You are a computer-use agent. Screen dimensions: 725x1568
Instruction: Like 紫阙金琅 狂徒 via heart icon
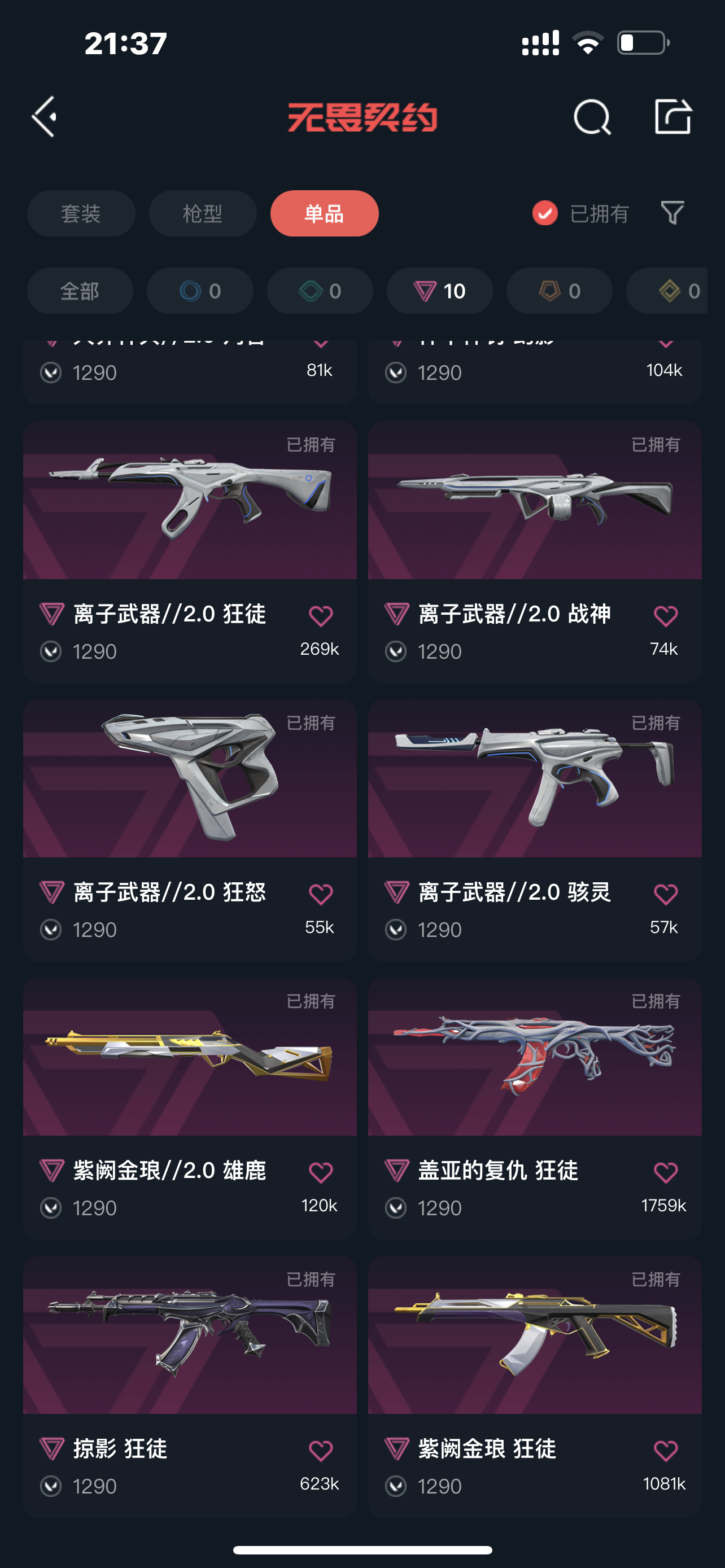665,1451
